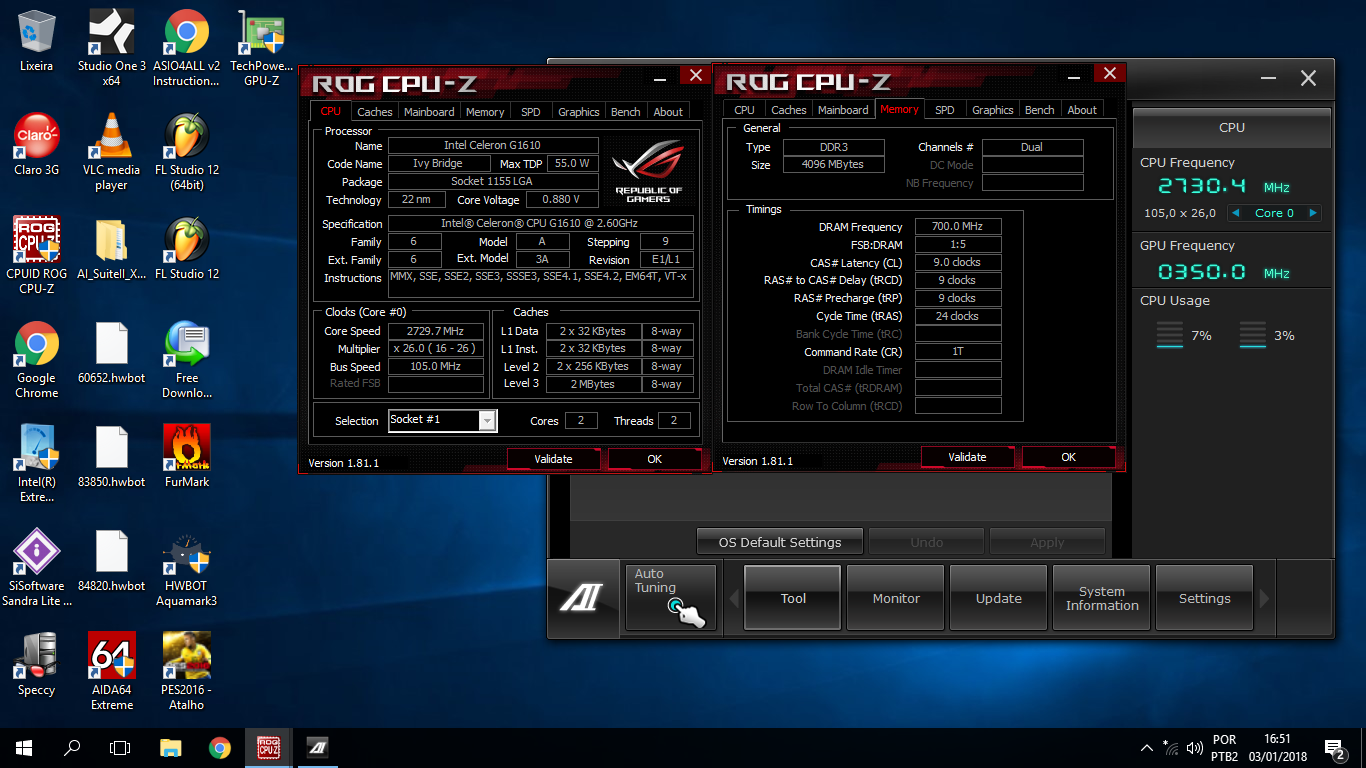The width and height of the screenshot is (1366, 768).
Task: Open File Explorer from taskbar
Action: [171, 747]
